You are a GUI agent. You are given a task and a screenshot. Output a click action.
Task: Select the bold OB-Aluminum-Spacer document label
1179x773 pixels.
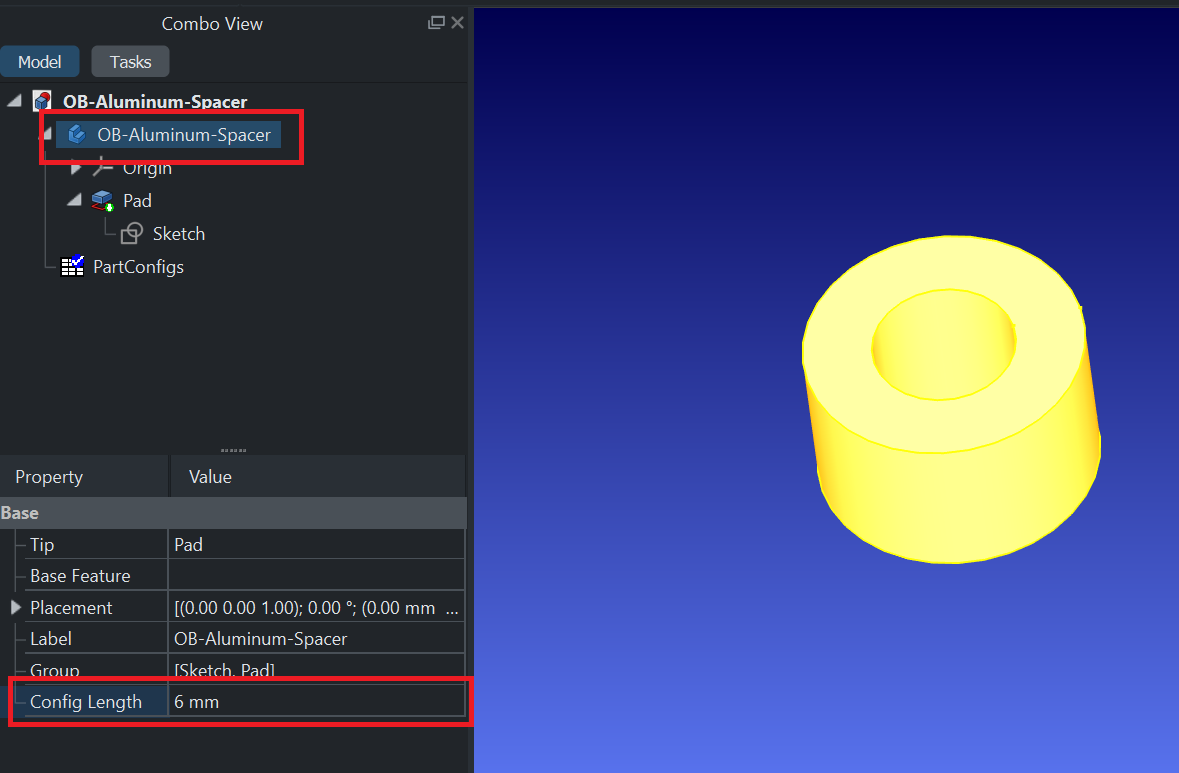click(155, 102)
